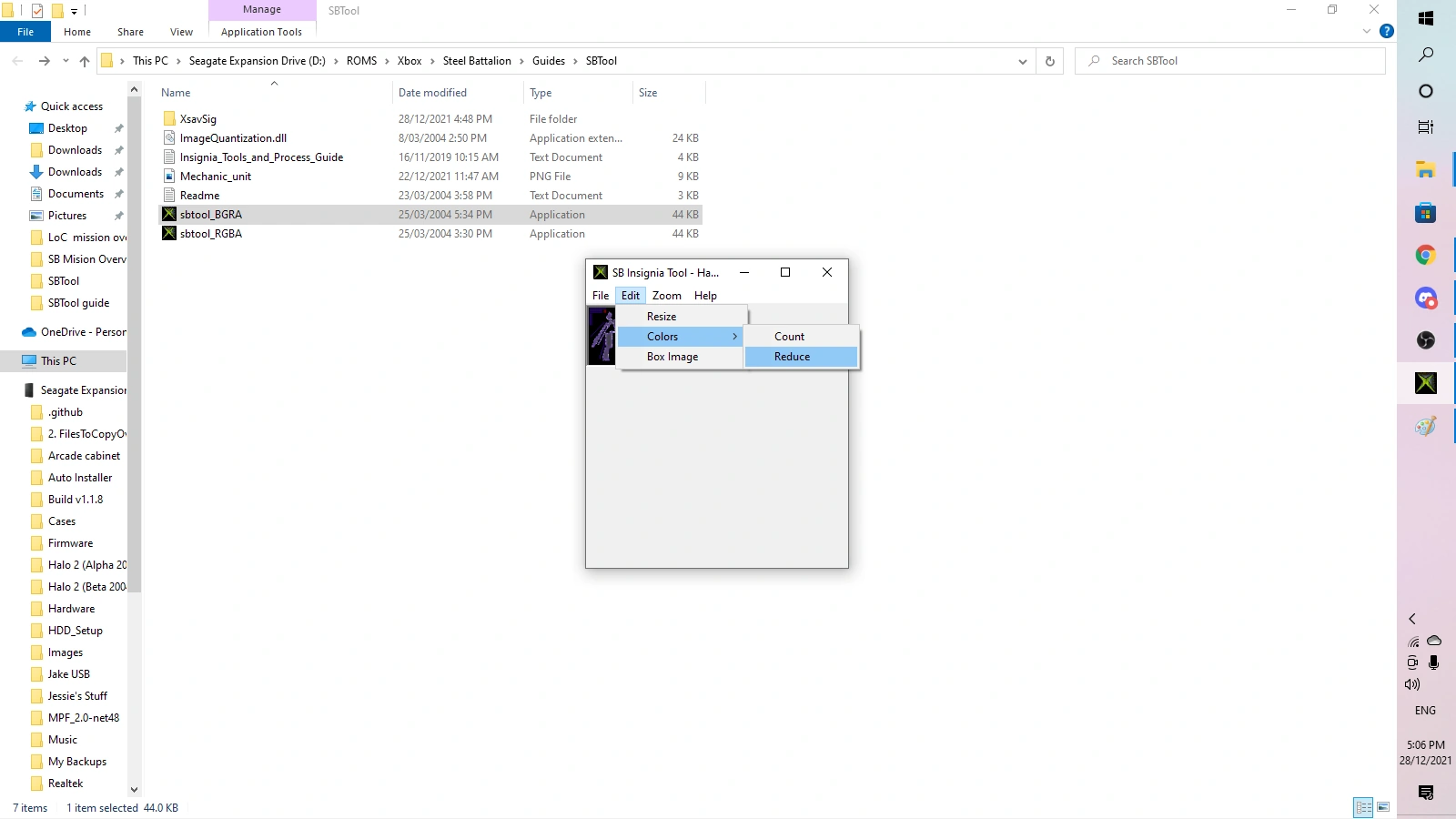Open the taskbar search magnifier

click(1426, 55)
